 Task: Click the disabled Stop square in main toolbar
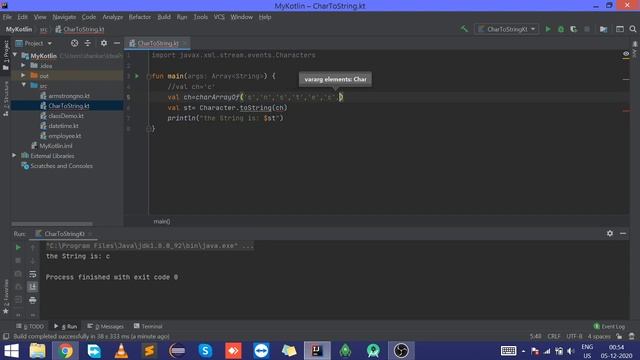587,29
